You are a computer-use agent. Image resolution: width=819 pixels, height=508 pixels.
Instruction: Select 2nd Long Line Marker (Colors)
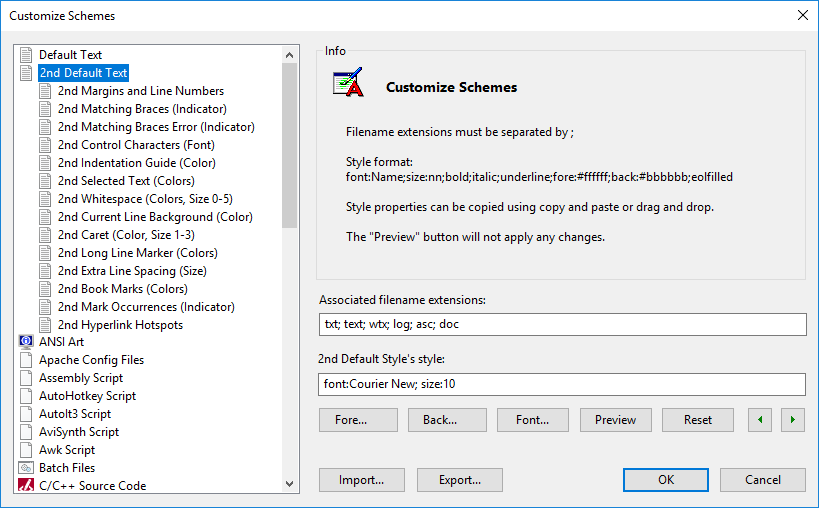point(138,253)
